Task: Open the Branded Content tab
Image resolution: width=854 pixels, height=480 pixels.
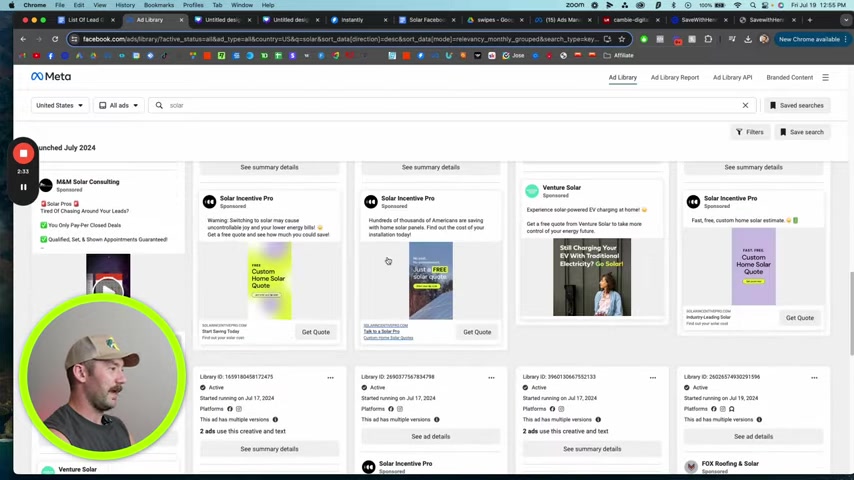Action: pyautogui.click(x=789, y=77)
